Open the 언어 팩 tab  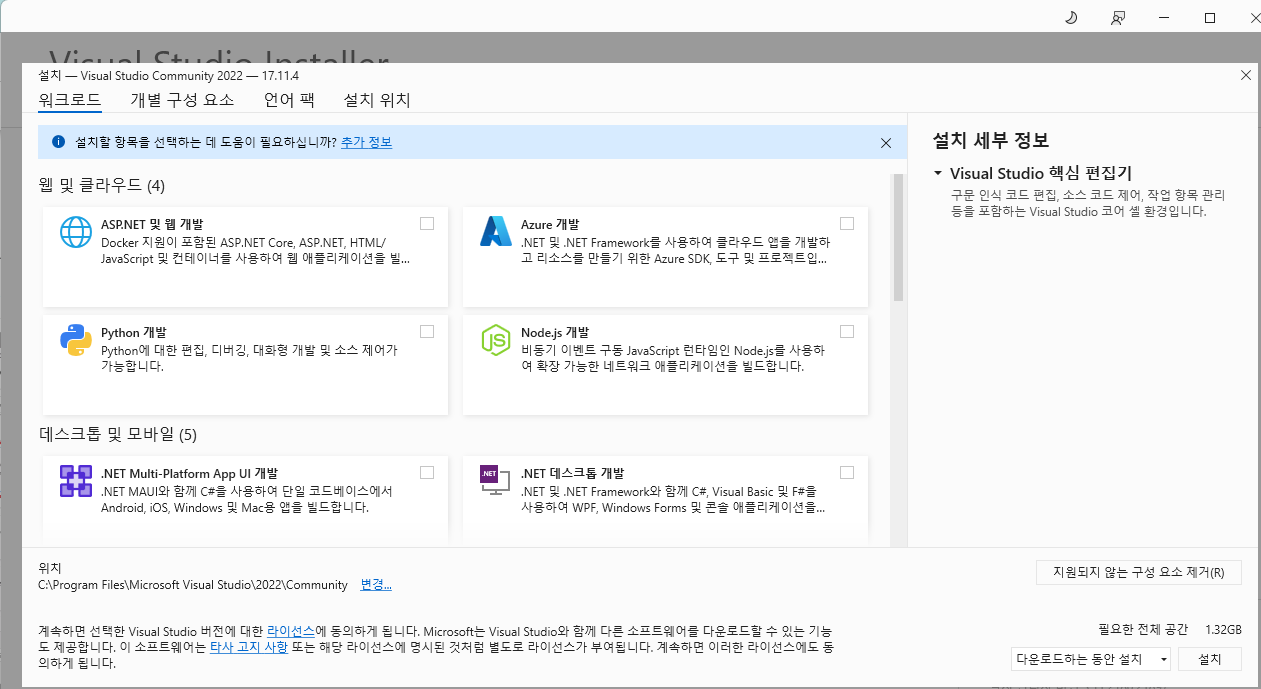tap(289, 100)
